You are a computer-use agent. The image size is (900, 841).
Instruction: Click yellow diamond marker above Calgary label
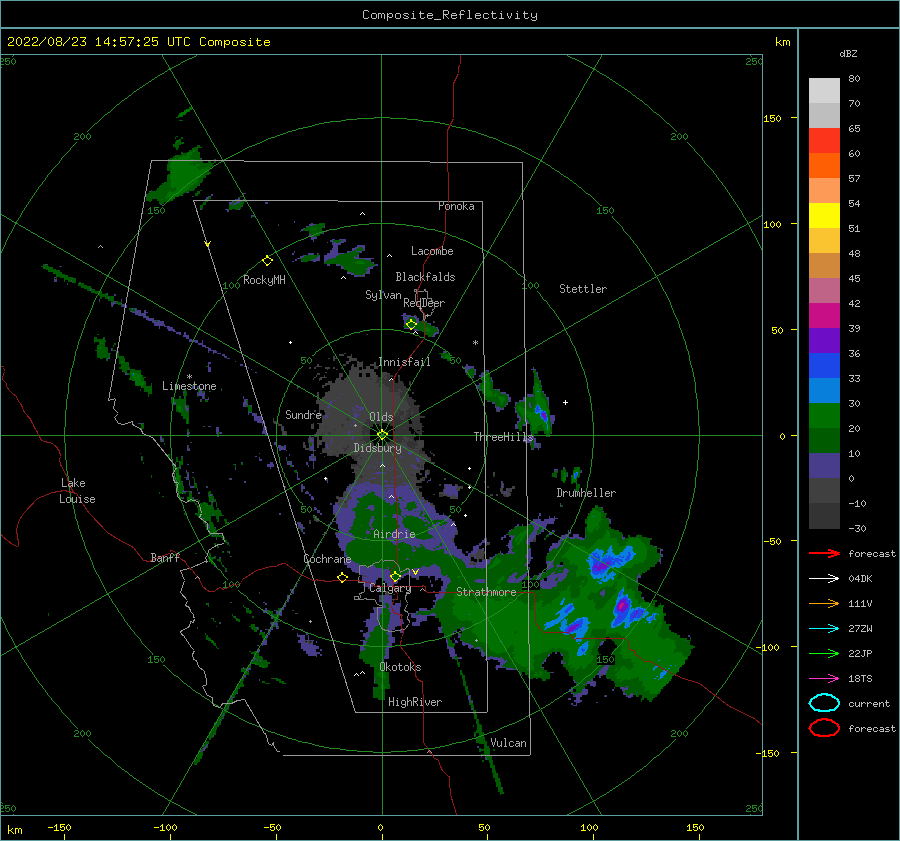(x=395, y=576)
